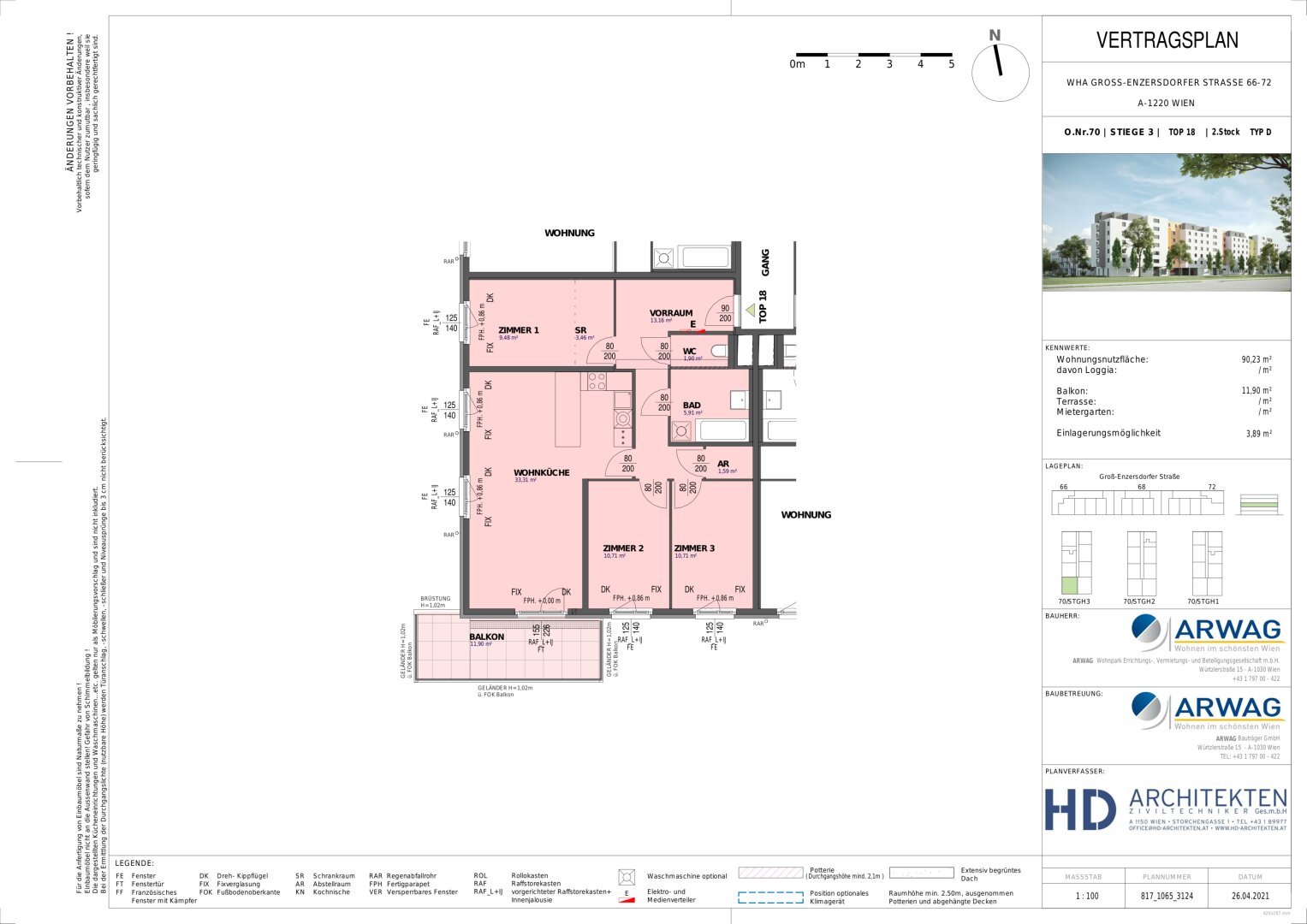Click the Groß-Enzersdorfer Straße site plan strip
Screen dimensions: 1307x924
[x=1138, y=503]
